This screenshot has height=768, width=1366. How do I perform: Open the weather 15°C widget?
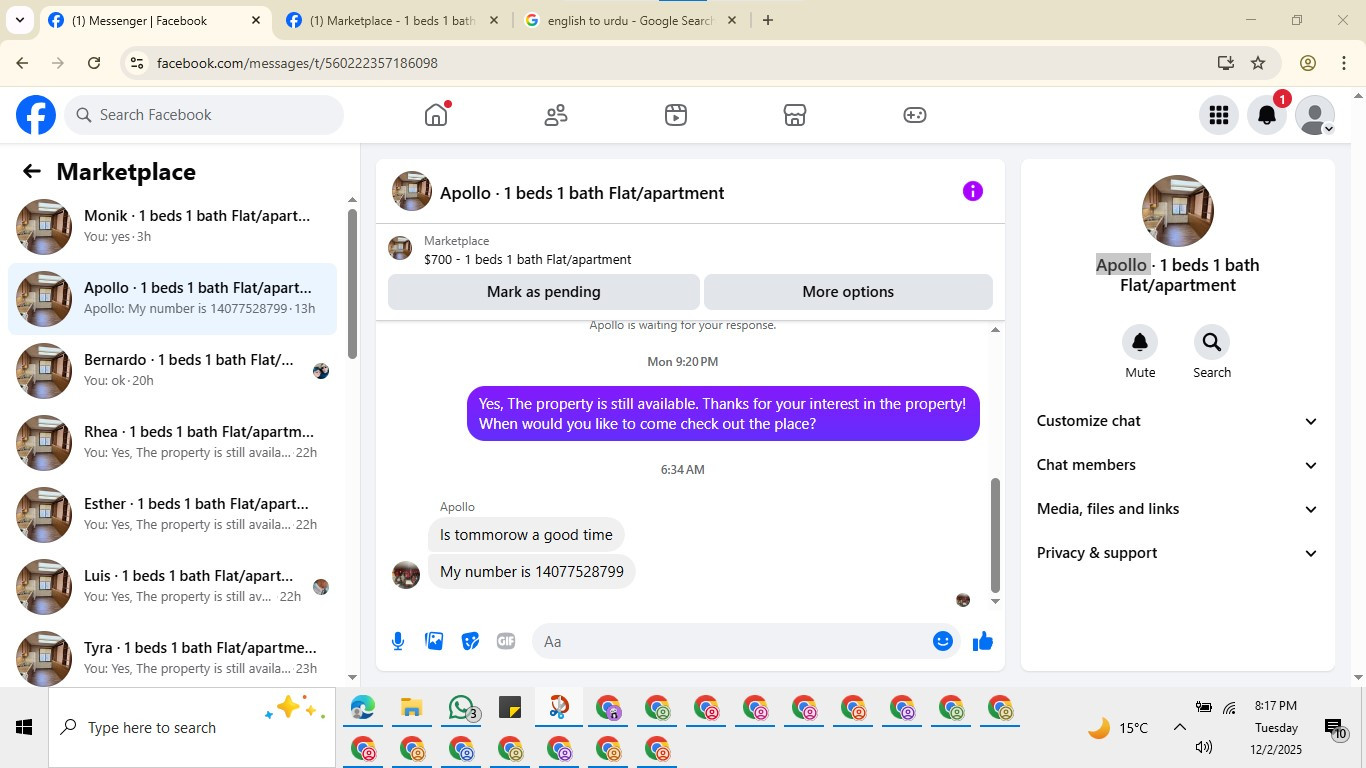coord(1118,728)
